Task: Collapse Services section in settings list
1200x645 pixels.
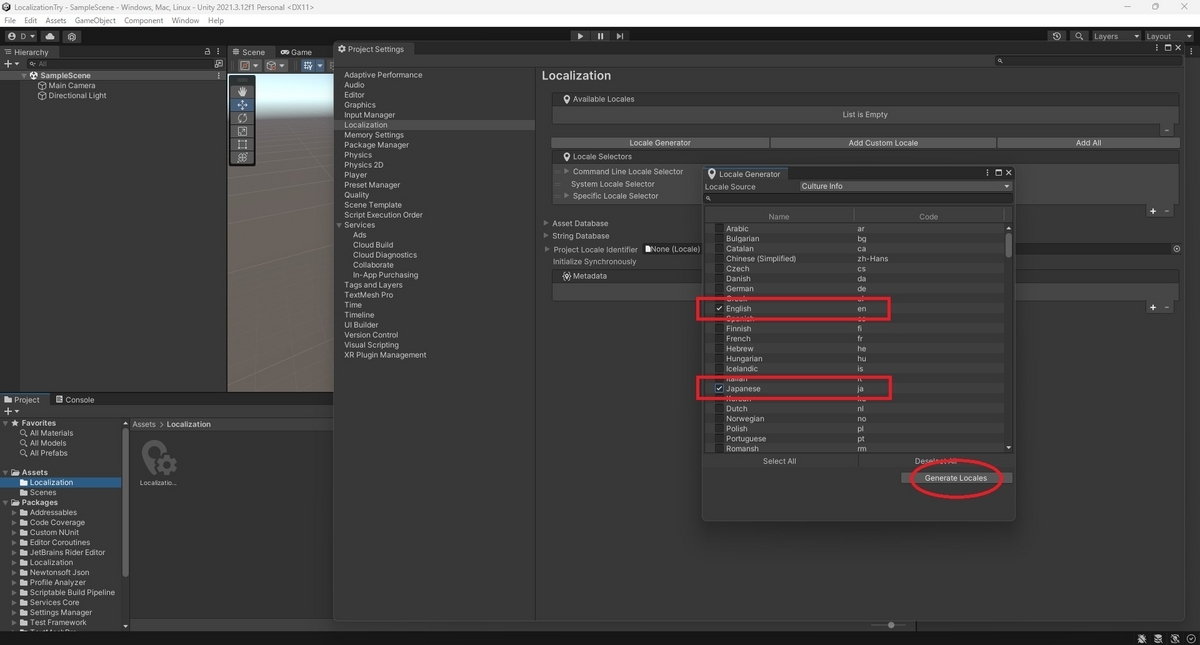Action: pos(339,225)
